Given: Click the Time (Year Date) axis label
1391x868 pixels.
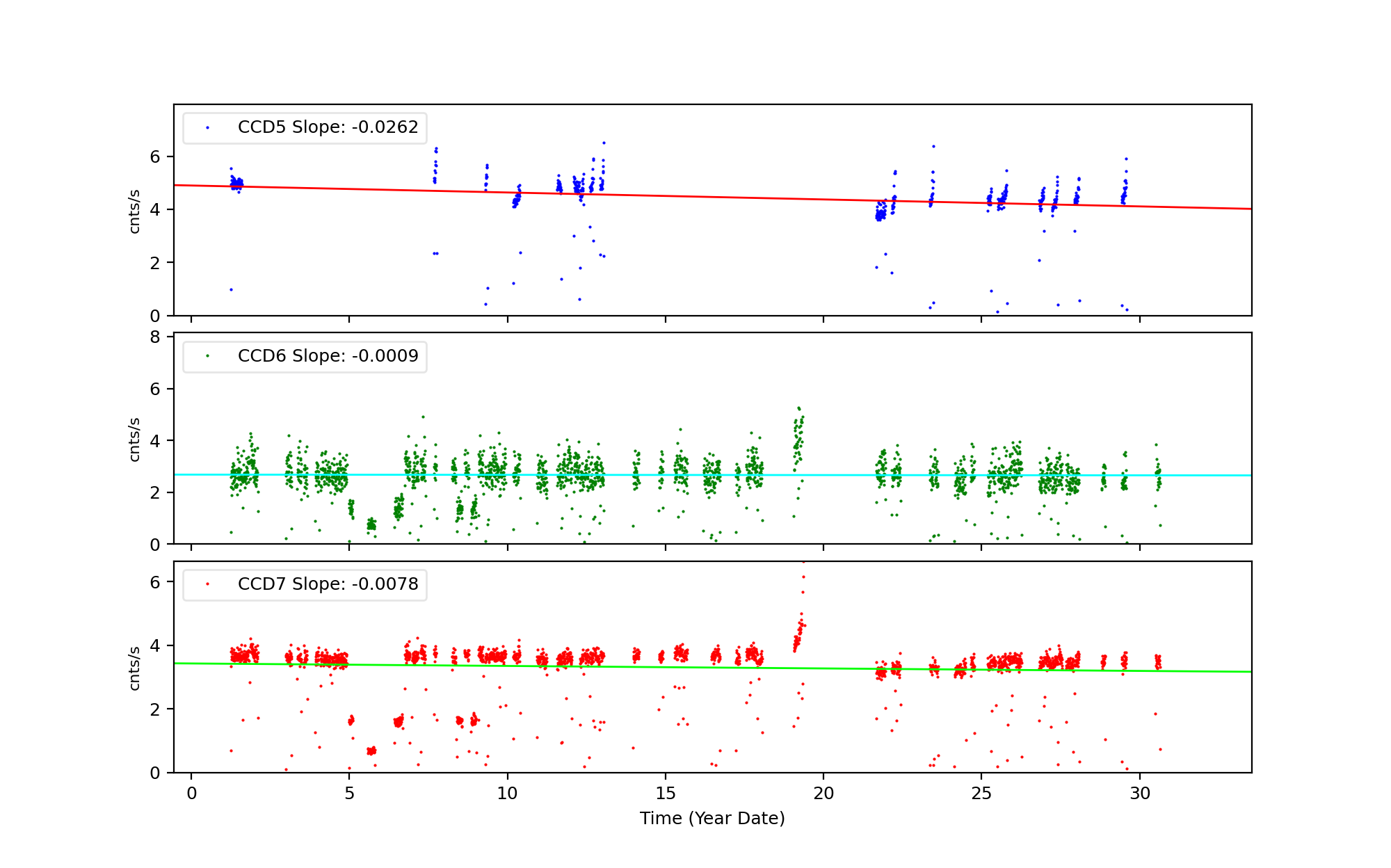Looking at the screenshot, I should [x=712, y=819].
